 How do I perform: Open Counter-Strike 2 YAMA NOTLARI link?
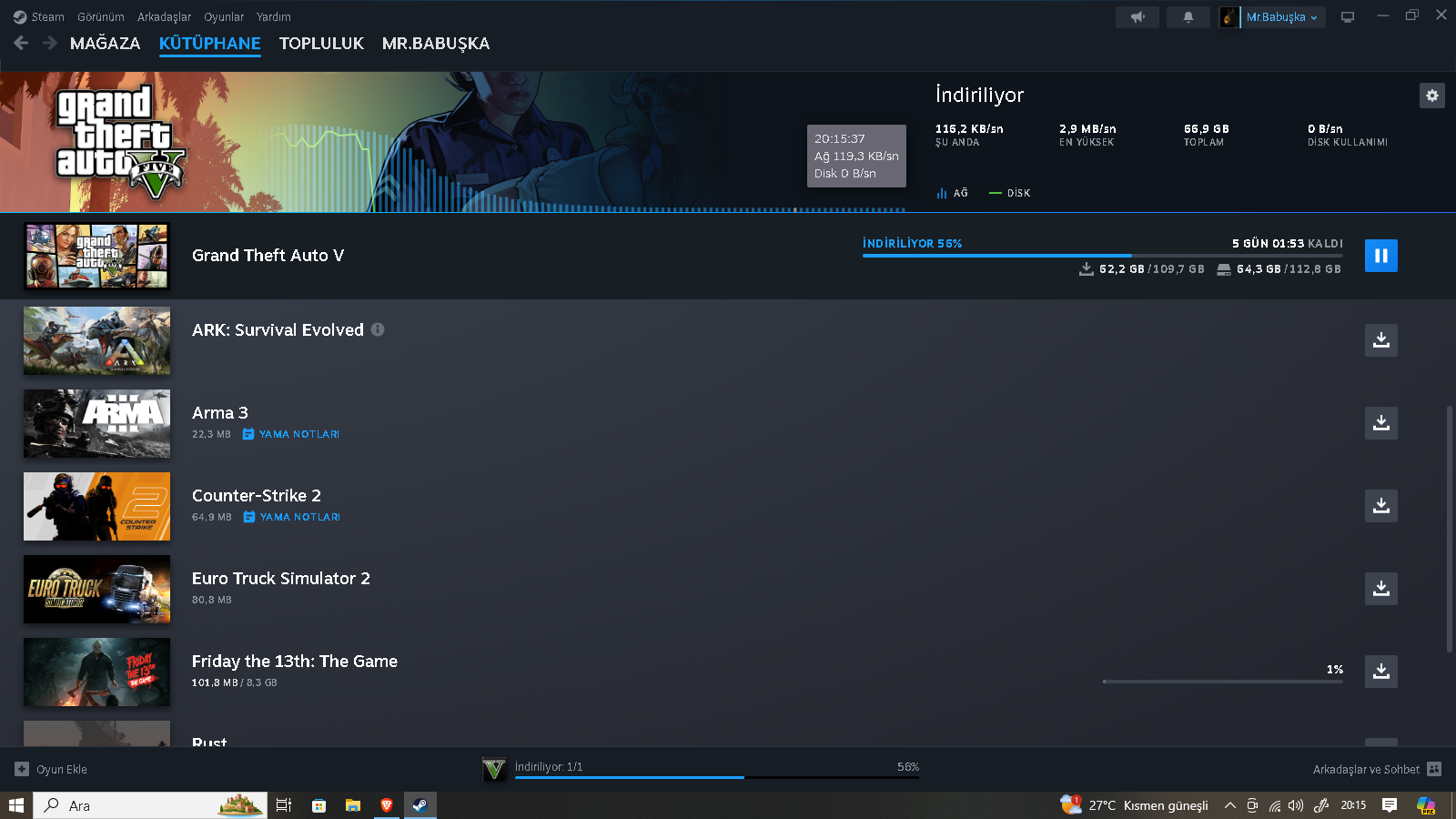tap(292, 517)
